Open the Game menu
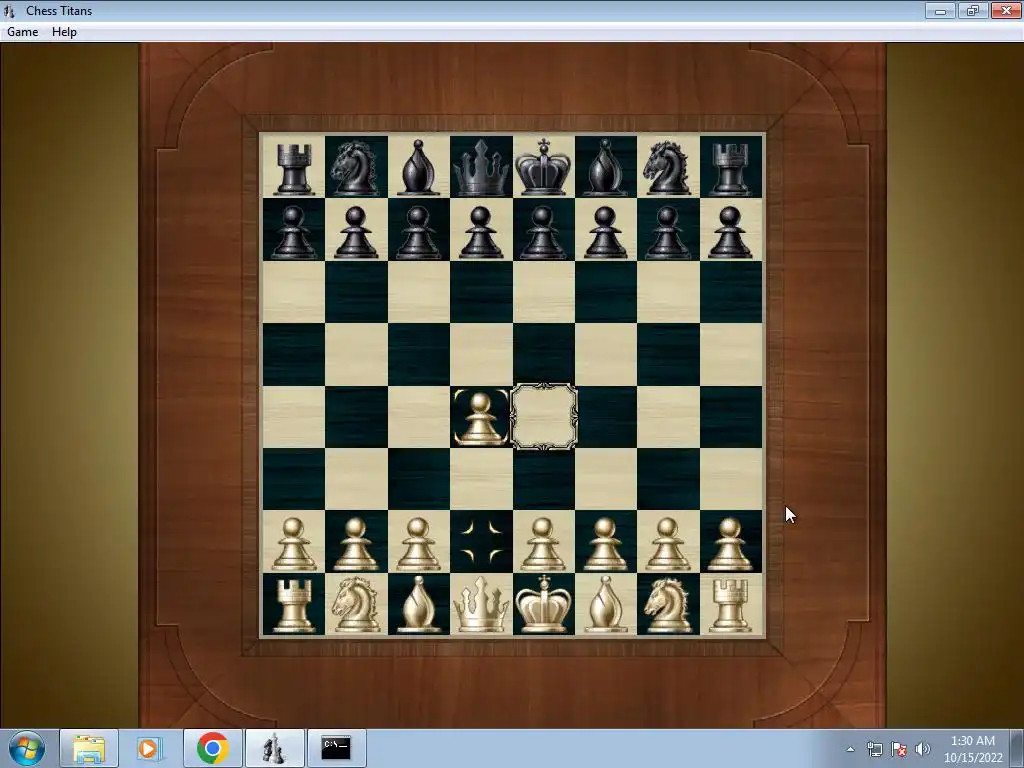Screen dimensions: 1024x768 pos(22,31)
